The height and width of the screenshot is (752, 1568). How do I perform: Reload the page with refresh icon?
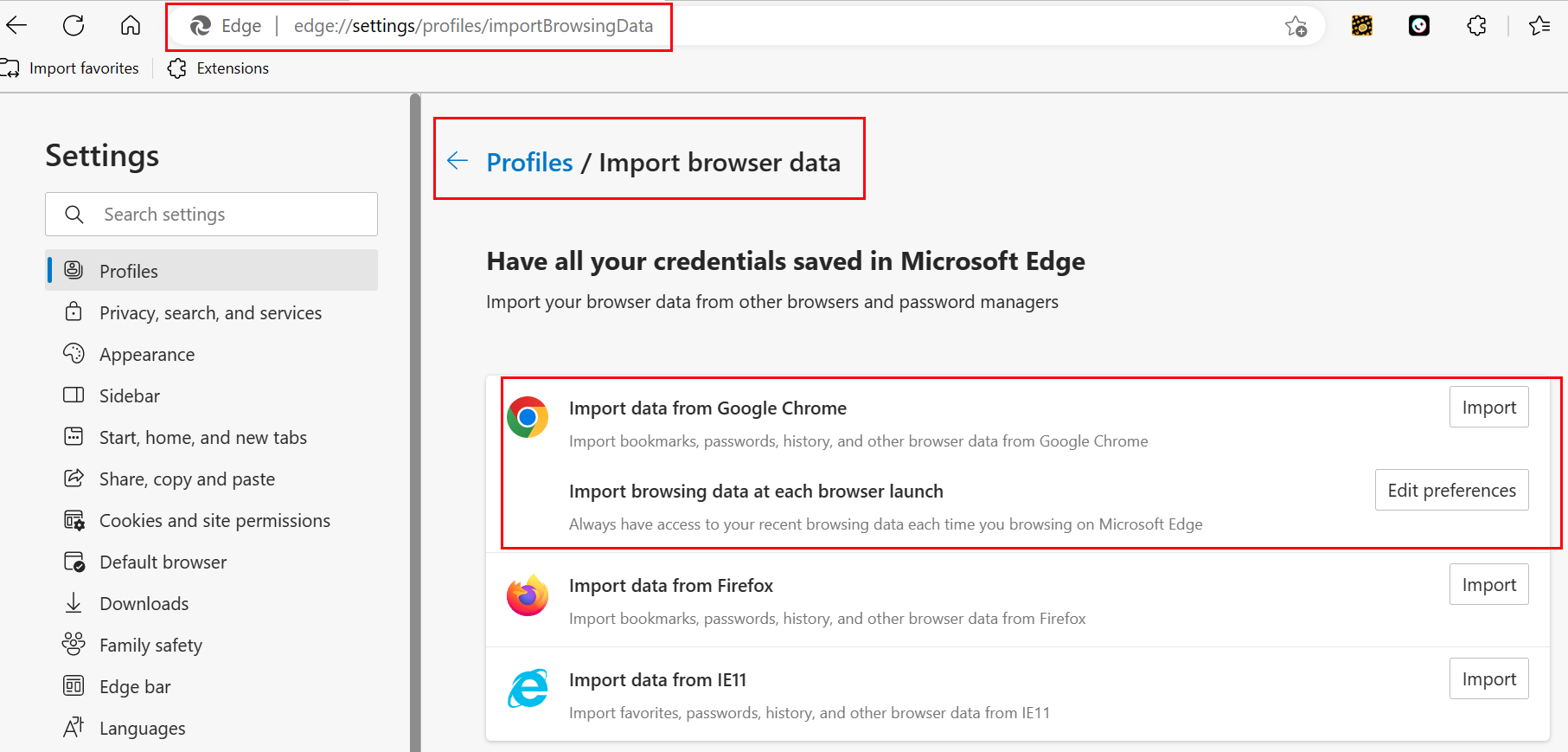[x=74, y=26]
